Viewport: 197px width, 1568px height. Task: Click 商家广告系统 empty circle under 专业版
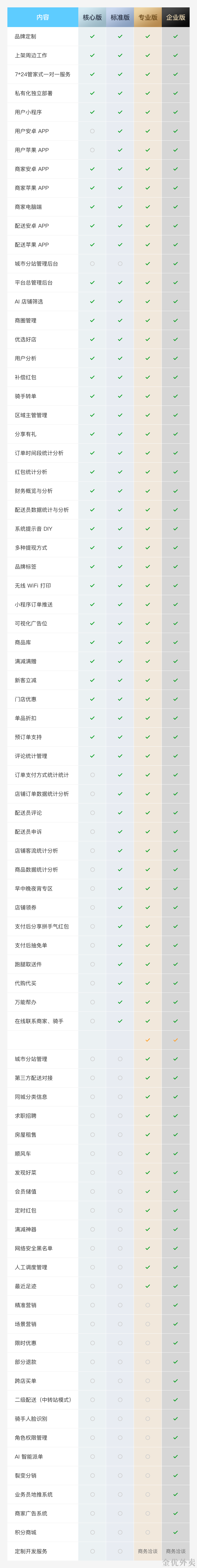click(x=148, y=1513)
